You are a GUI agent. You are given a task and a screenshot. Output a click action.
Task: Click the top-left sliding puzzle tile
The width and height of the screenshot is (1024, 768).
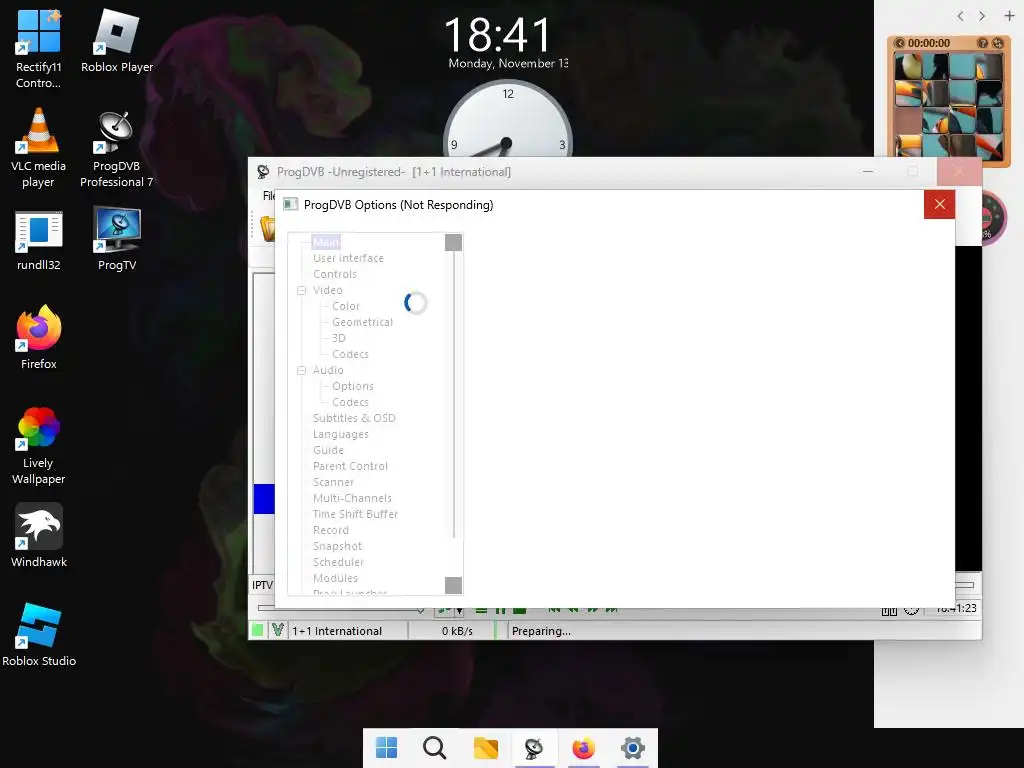coord(907,66)
